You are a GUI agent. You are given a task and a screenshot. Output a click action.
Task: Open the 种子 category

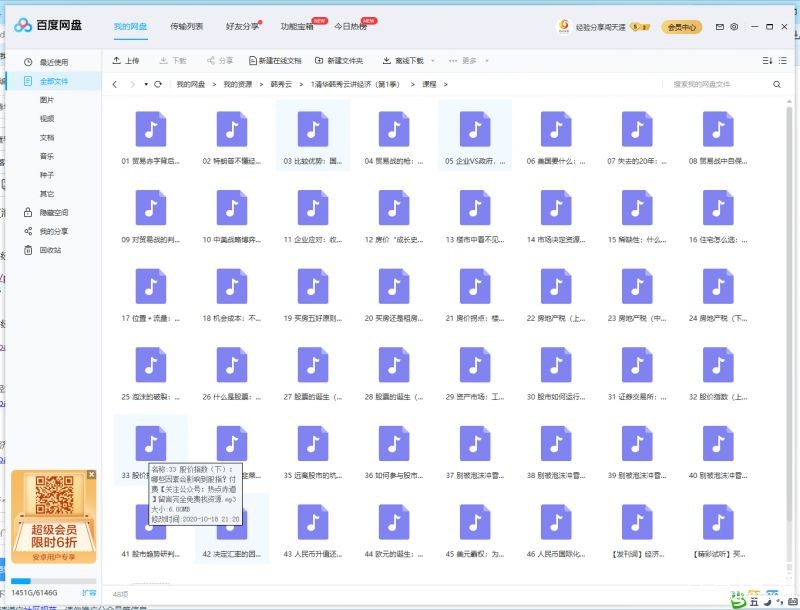click(46, 175)
